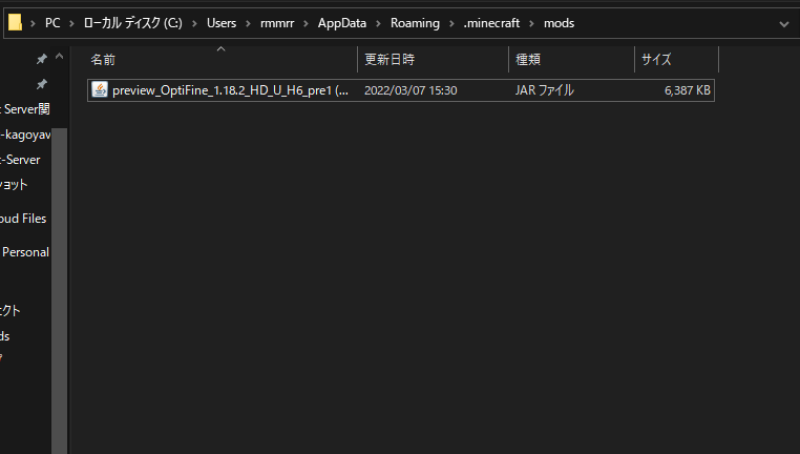Image resolution: width=800 pixels, height=454 pixels.
Task: Click the topmost pin icon in sidebar
Action: (x=42, y=59)
